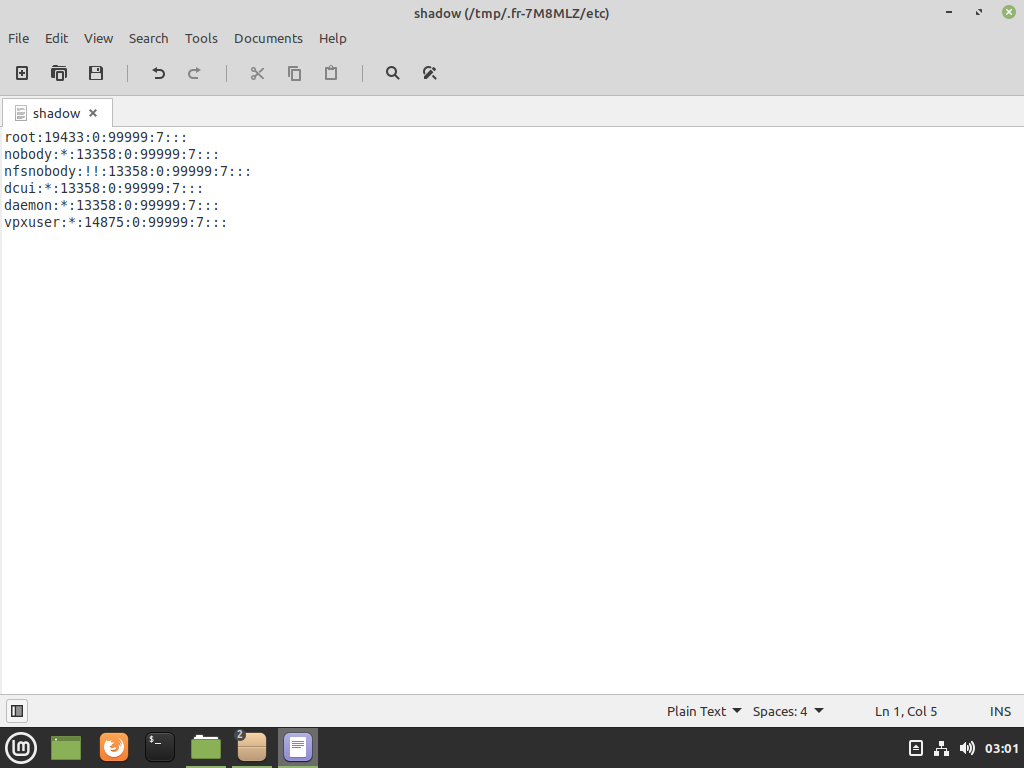Paste clipboard with toolbar icon
Image resolution: width=1024 pixels, height=768 pixels.
tap(331, 73)
